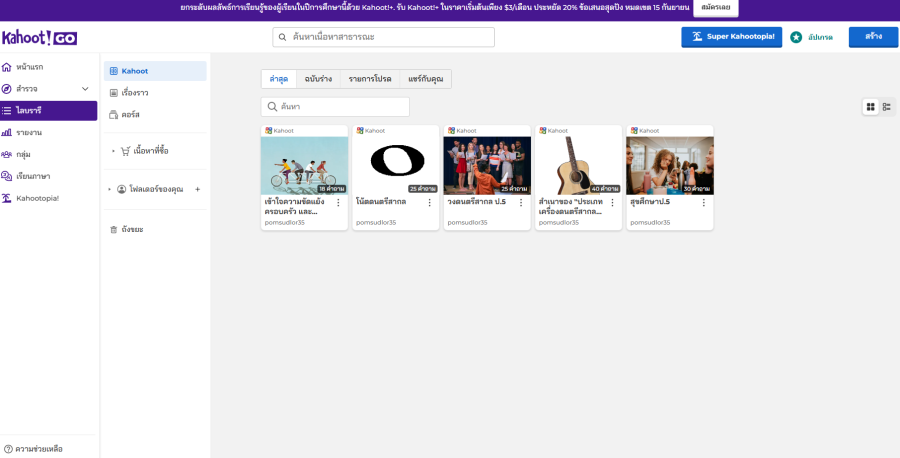Open options menu for สุขศึกษาป.5 card
The height and width of the screenshot is (458, 900).
(704, 203)
